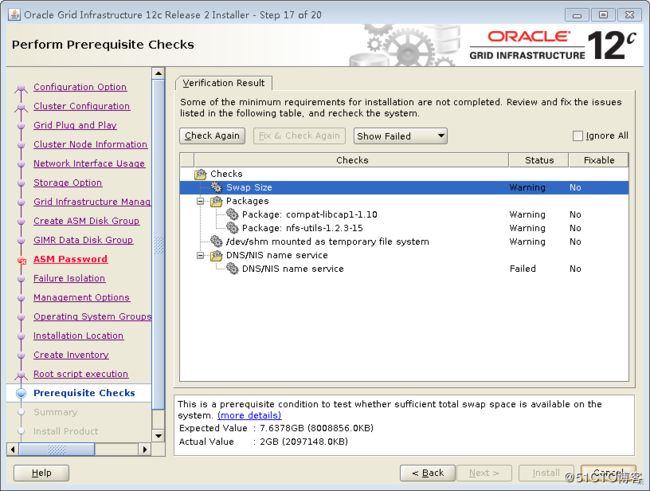The width and height of the screenshot is (650, 491).
Task: Click the sidebar vertical scrollbar thumb
Action: point(158,245)
